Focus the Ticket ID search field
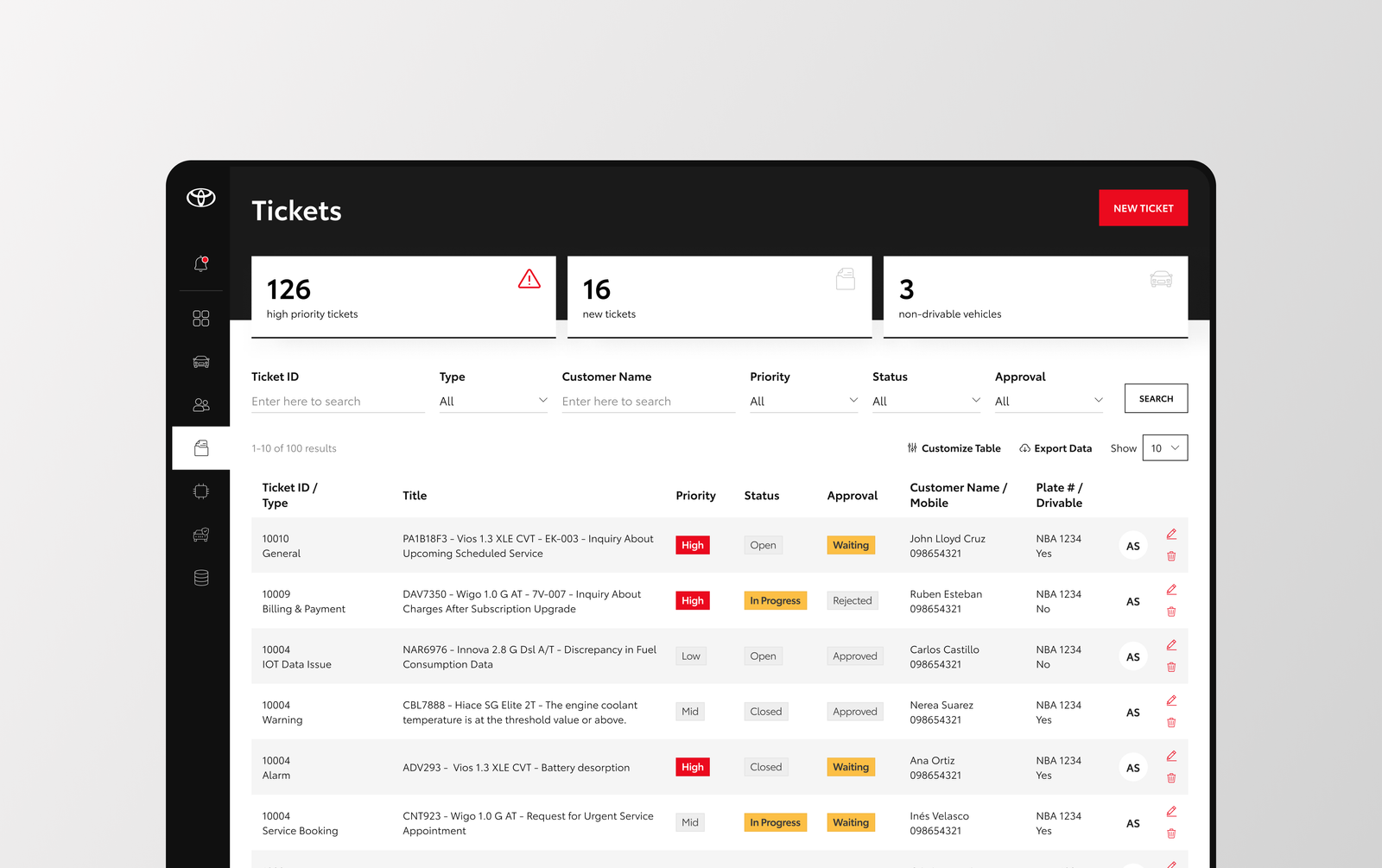 pyautogui.click(x=338, y=402)
